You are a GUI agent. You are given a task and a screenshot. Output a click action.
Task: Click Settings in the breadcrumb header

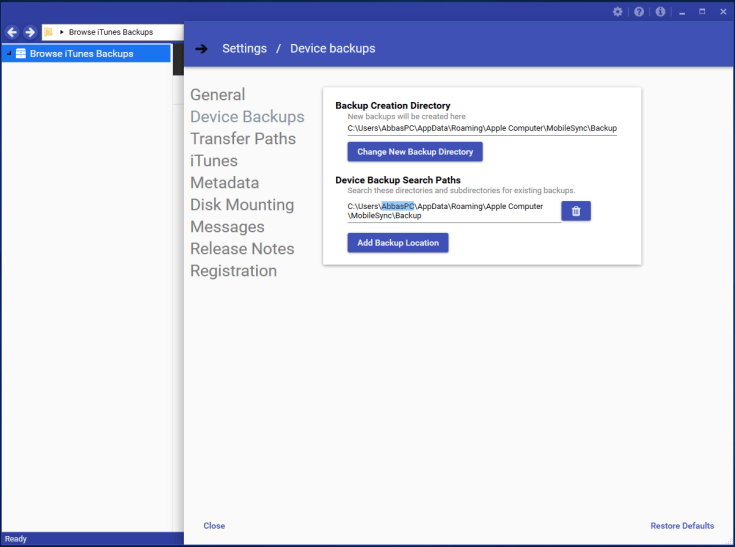[244, 49]
